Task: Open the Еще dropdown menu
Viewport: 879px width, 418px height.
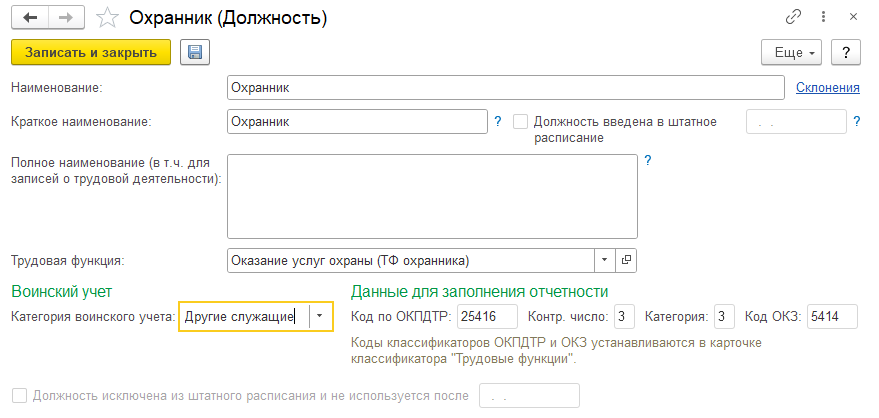Action: [791, 53]
